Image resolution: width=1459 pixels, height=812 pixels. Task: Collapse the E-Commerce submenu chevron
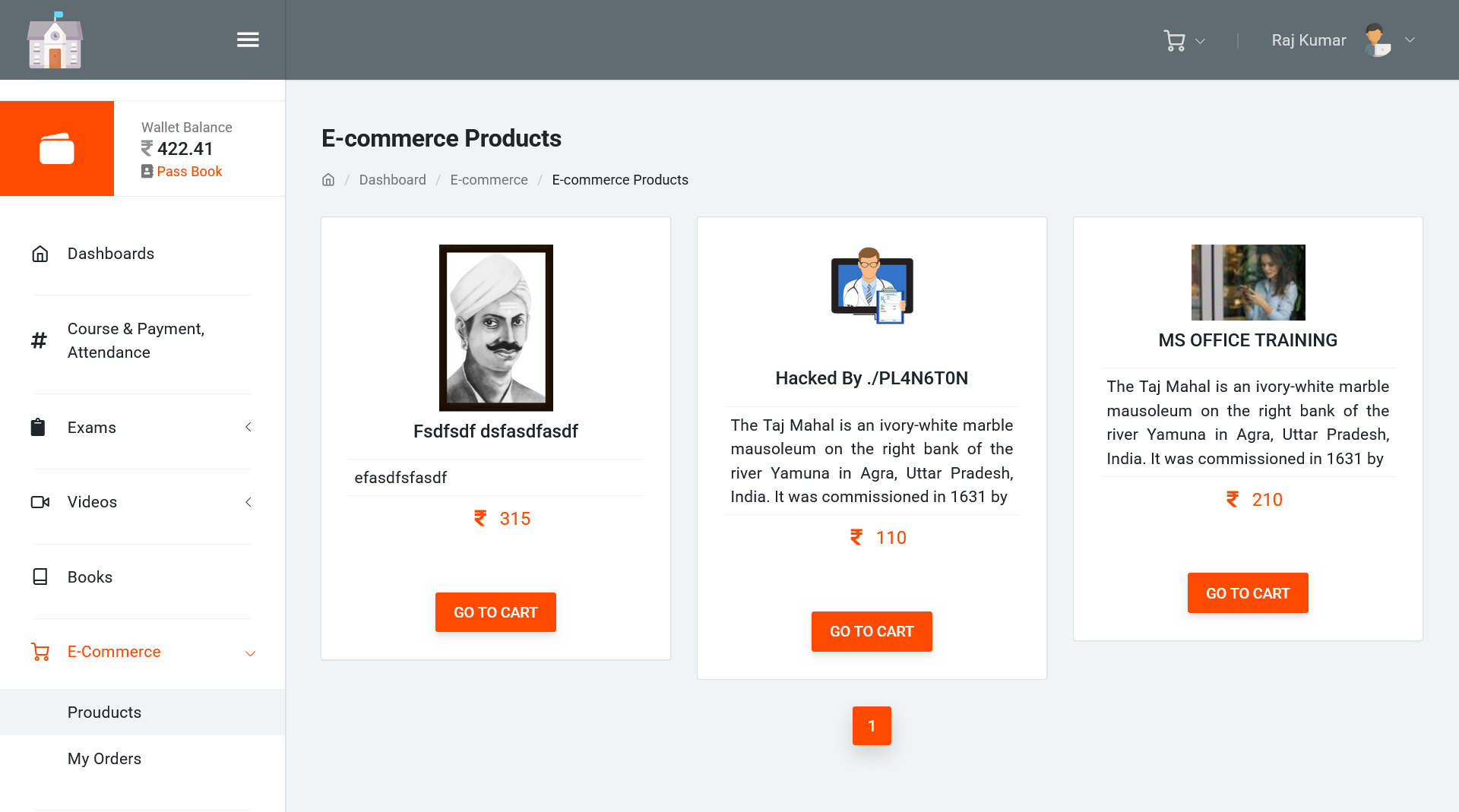tap(250, 653)
